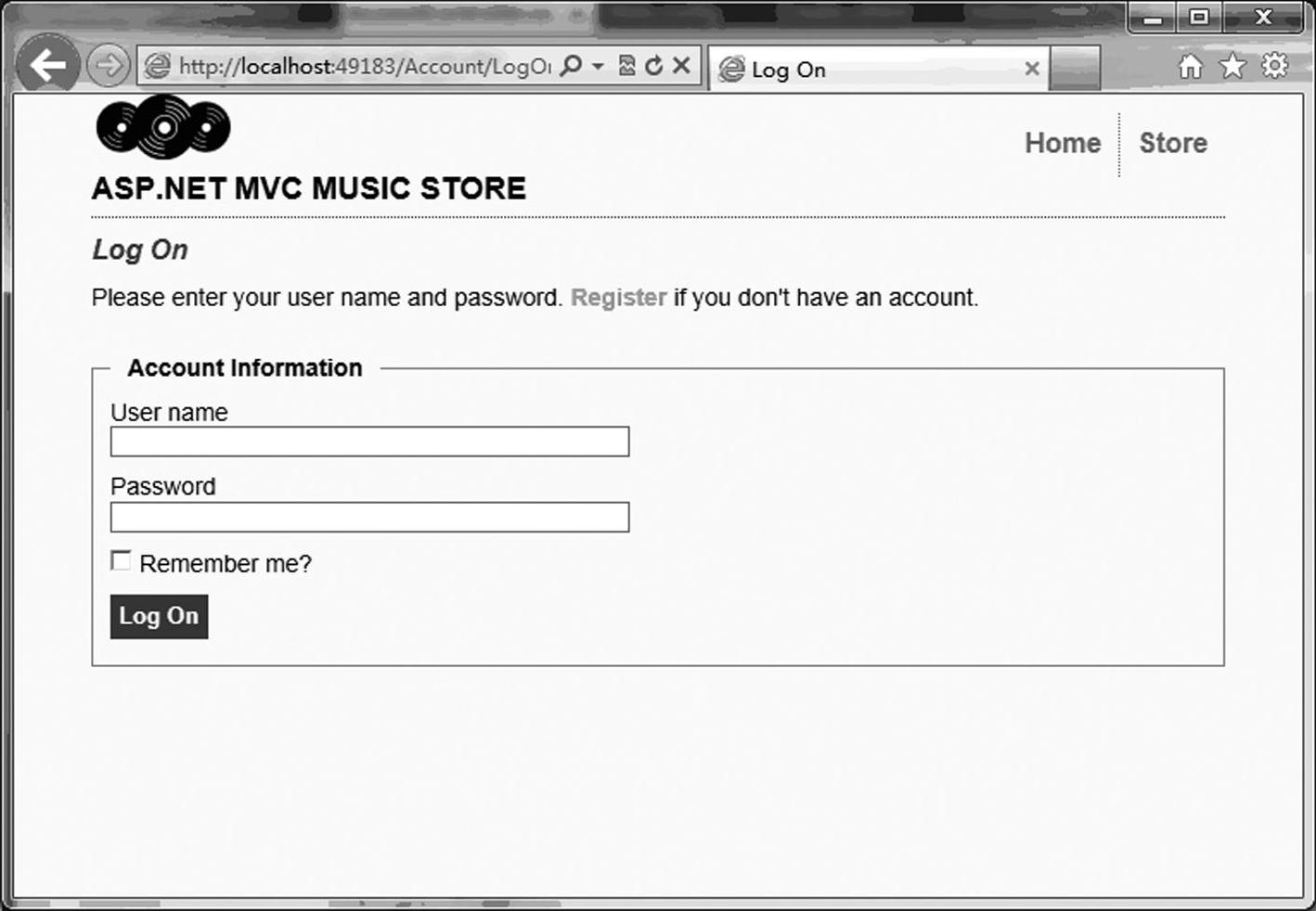
Task: Close the browser window
Action: point(1263,18)
